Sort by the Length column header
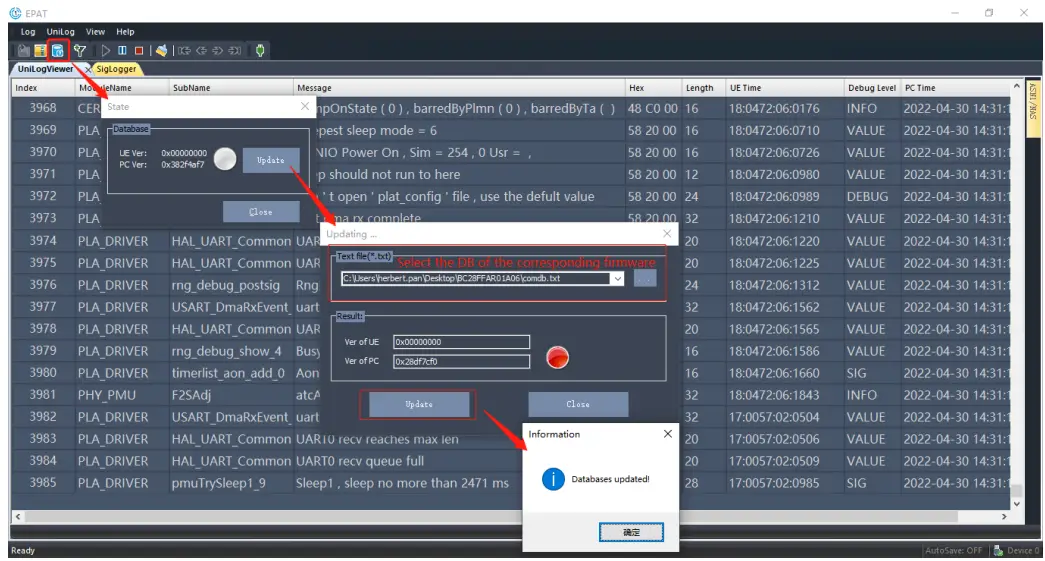Screen dimensions: 1045x561 pyautogui.click(x=703, y=88)
